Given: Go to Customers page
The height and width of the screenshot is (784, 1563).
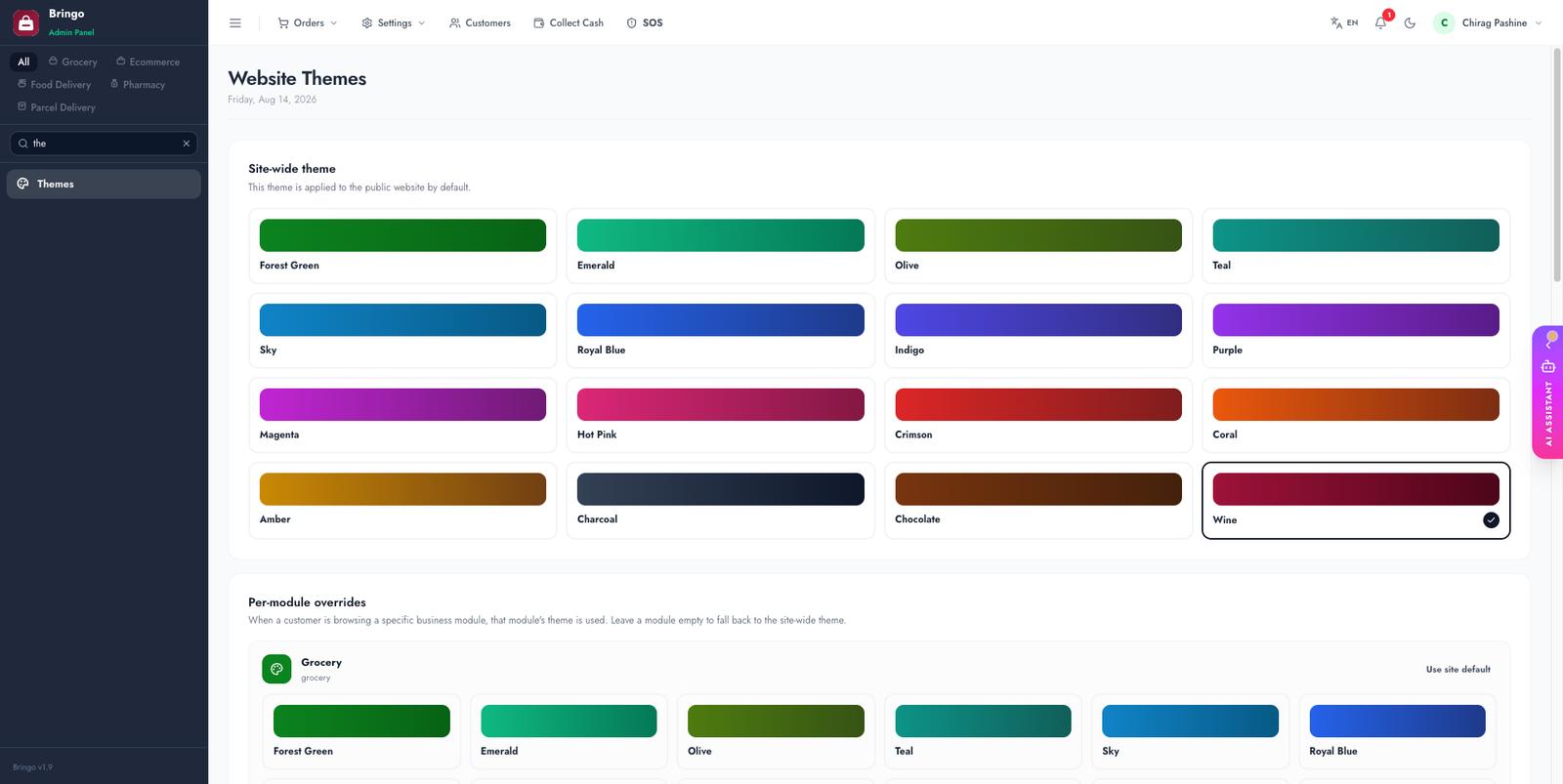Looking at the screenshot, I should pyautogui.click(x=480, y=22).
